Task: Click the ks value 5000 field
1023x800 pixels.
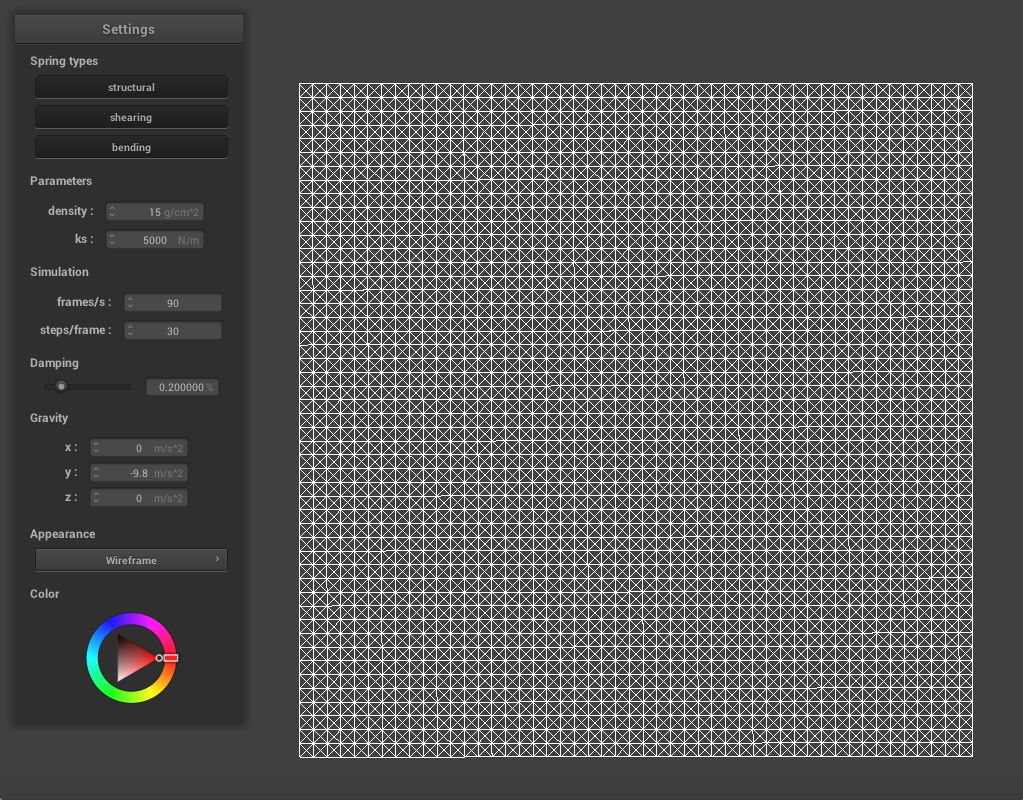Action: (156, 240)
